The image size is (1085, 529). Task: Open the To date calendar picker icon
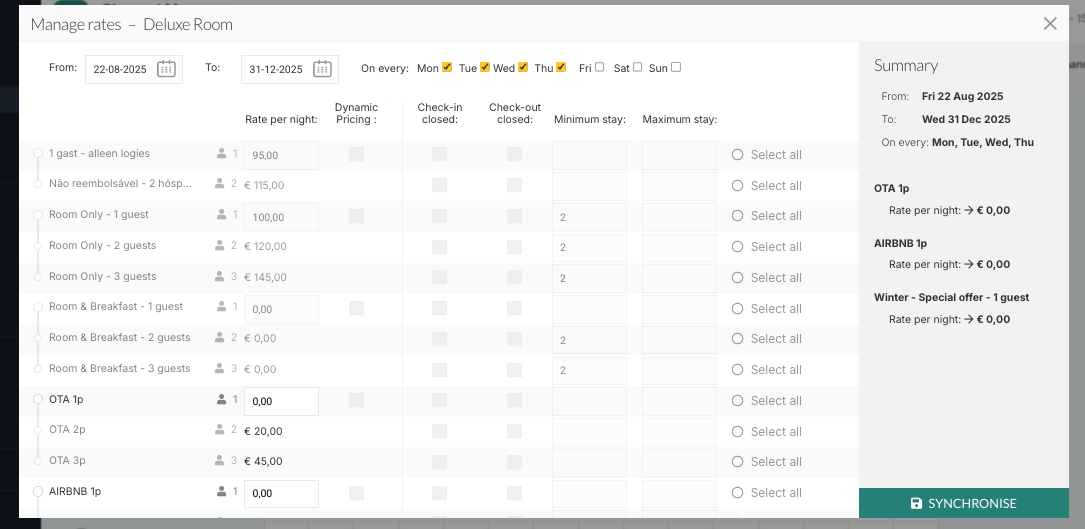(322, 69)
